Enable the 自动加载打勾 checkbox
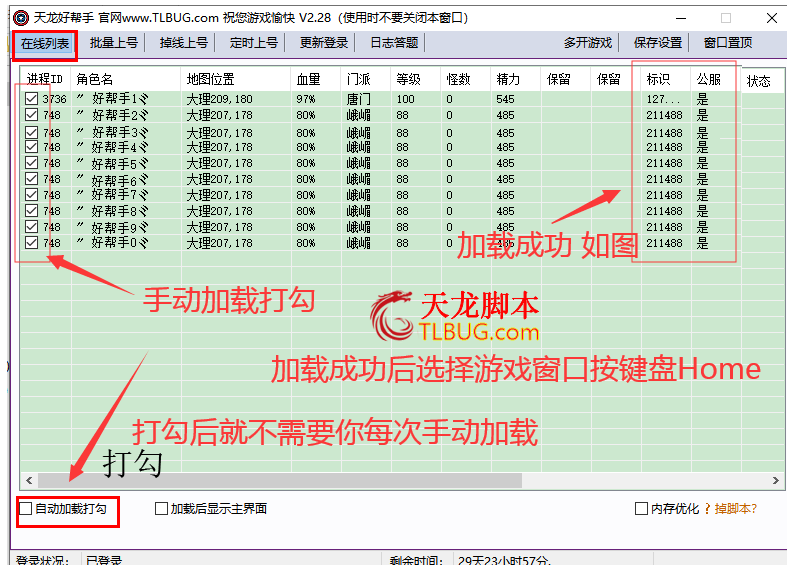The width and height of the screenshot is (804, 571). coord(26,508)
